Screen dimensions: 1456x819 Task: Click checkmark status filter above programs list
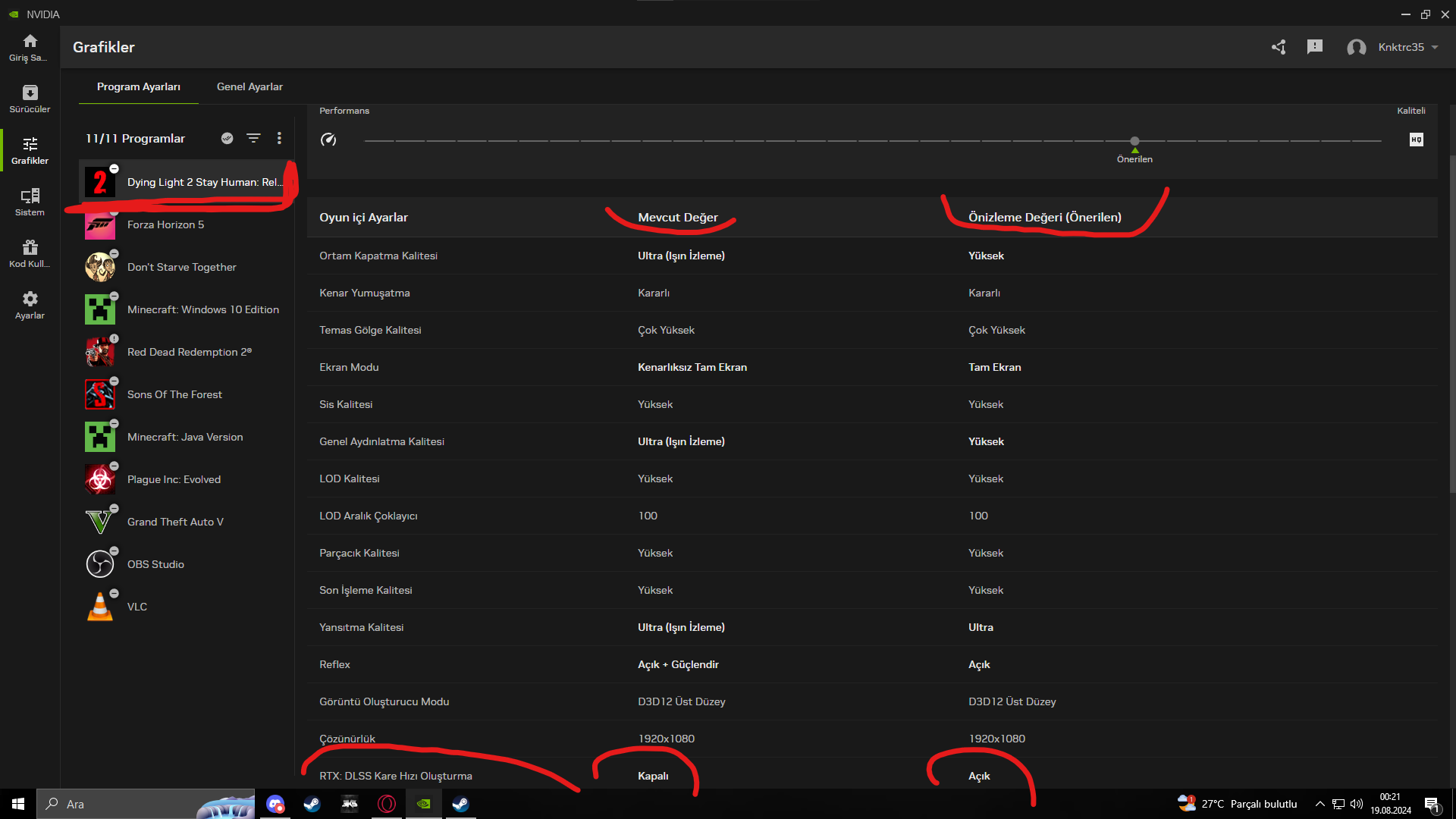pos(227,138)
